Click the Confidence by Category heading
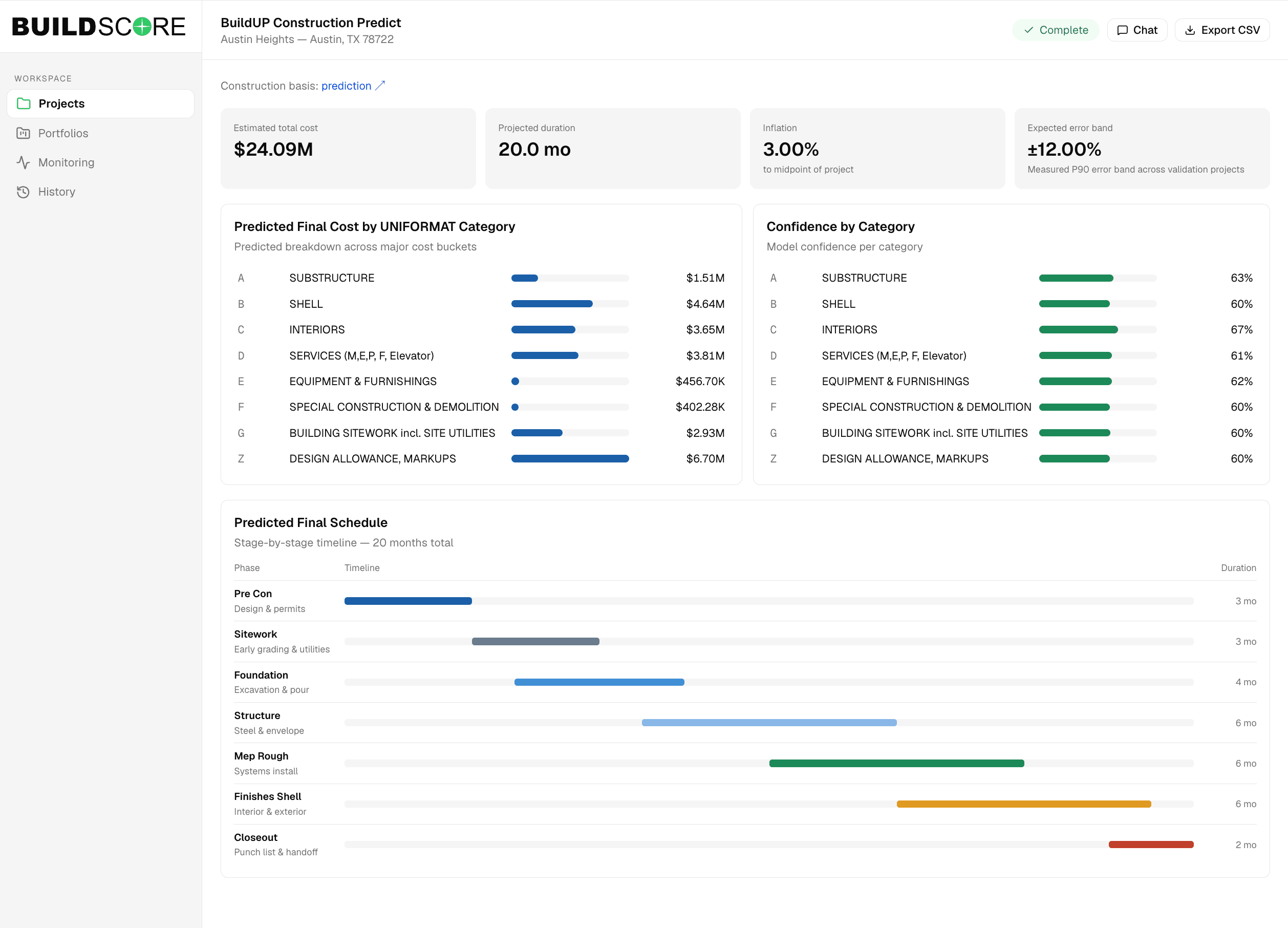Image resolution: width=1288 pixels, height=928 pixels. (x=841, y=226)
